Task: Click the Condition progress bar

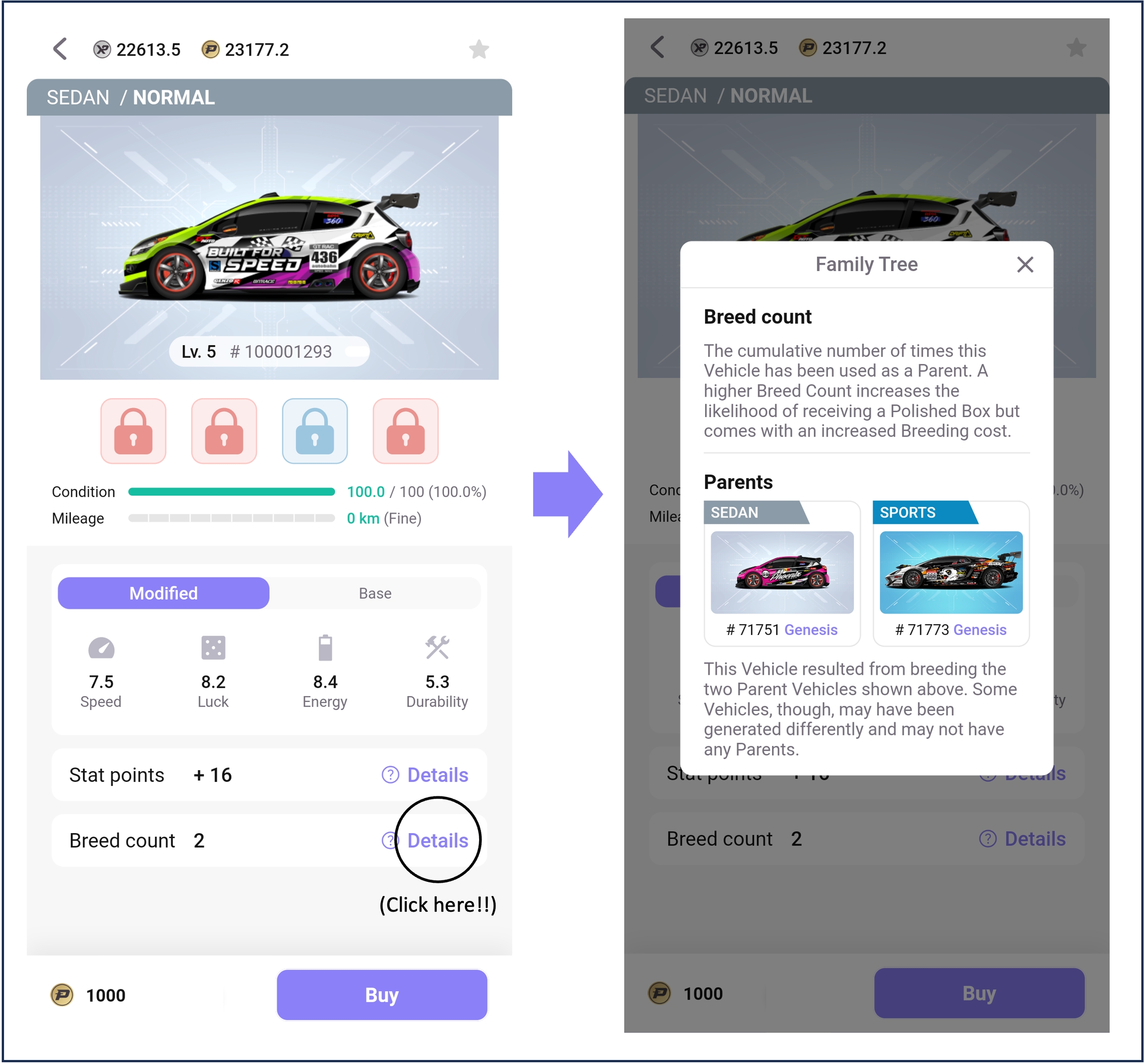Action: (x=231, y=492)
